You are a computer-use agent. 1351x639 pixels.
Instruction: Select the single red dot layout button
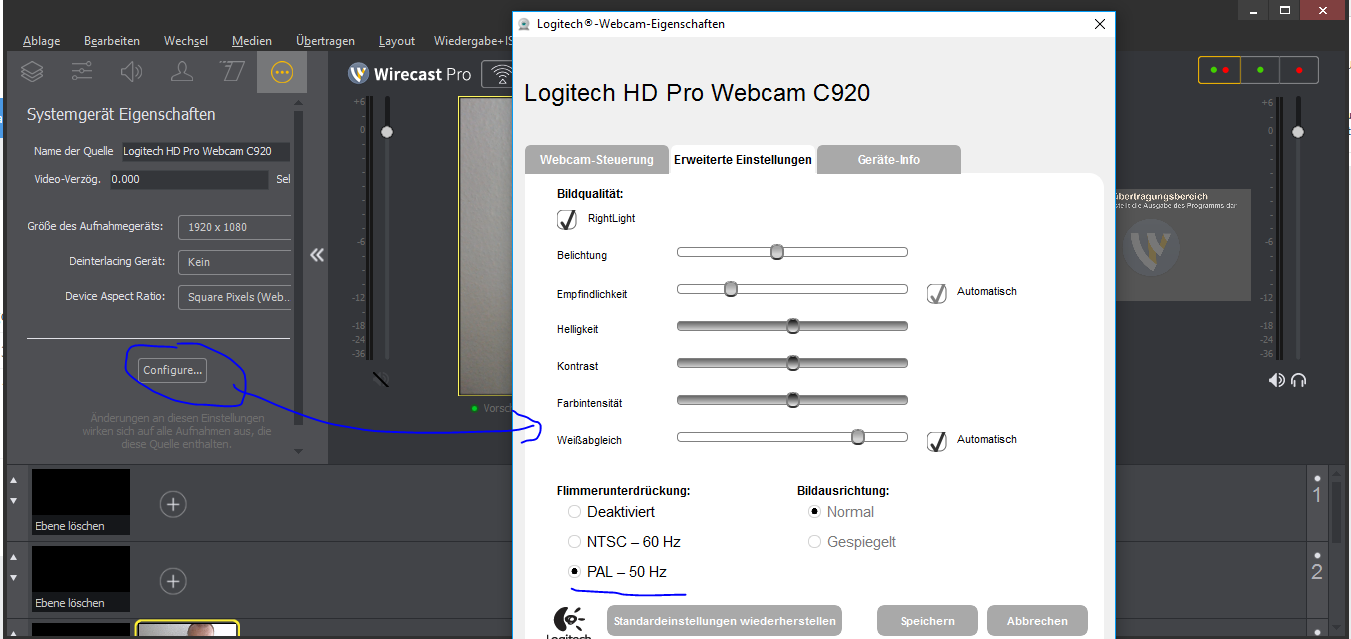[x=1299, y=70]
